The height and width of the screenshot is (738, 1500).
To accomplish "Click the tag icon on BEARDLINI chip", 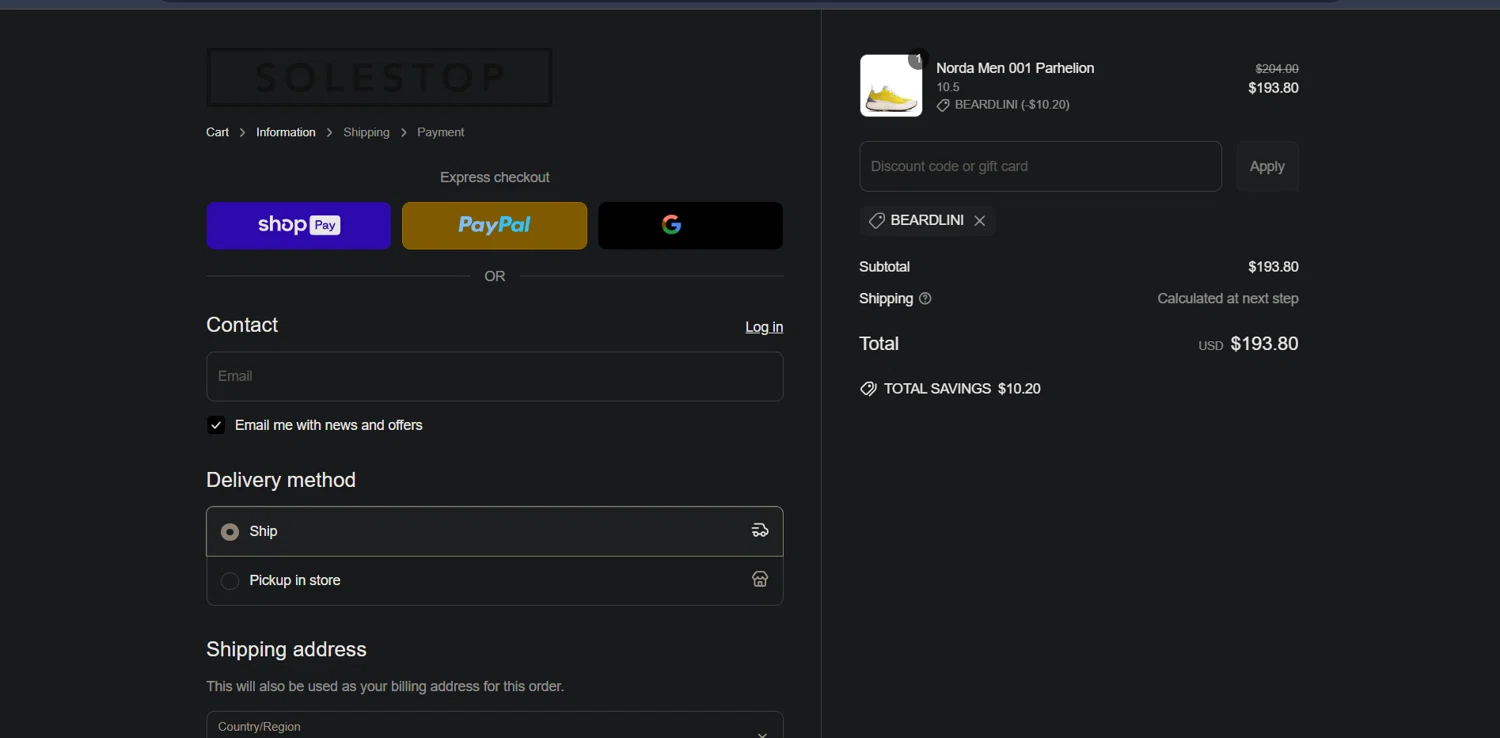I will tap(876, 221).
